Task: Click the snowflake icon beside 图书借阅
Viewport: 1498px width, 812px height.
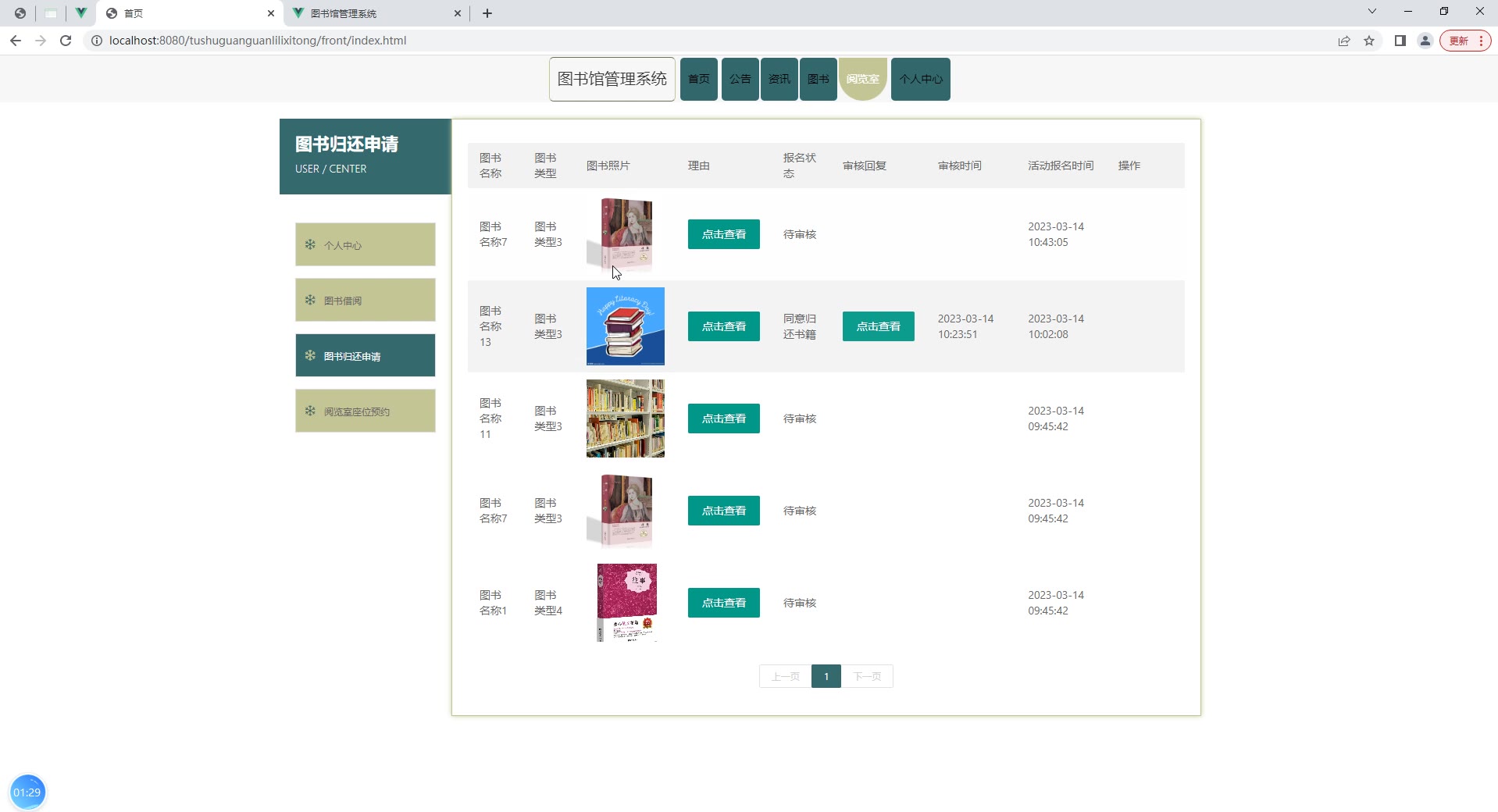Action: (x=310, y=300)
